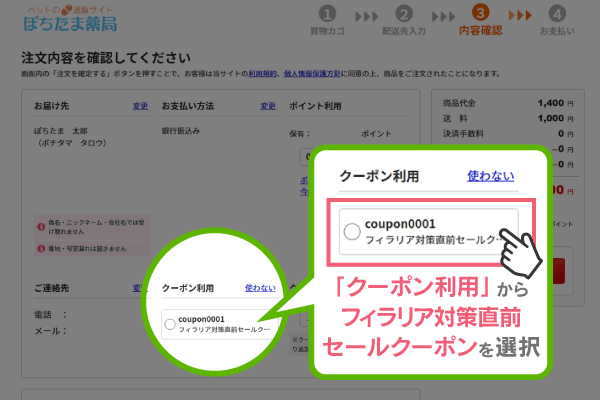Click the 保有： points label

(x=300, y=134)
